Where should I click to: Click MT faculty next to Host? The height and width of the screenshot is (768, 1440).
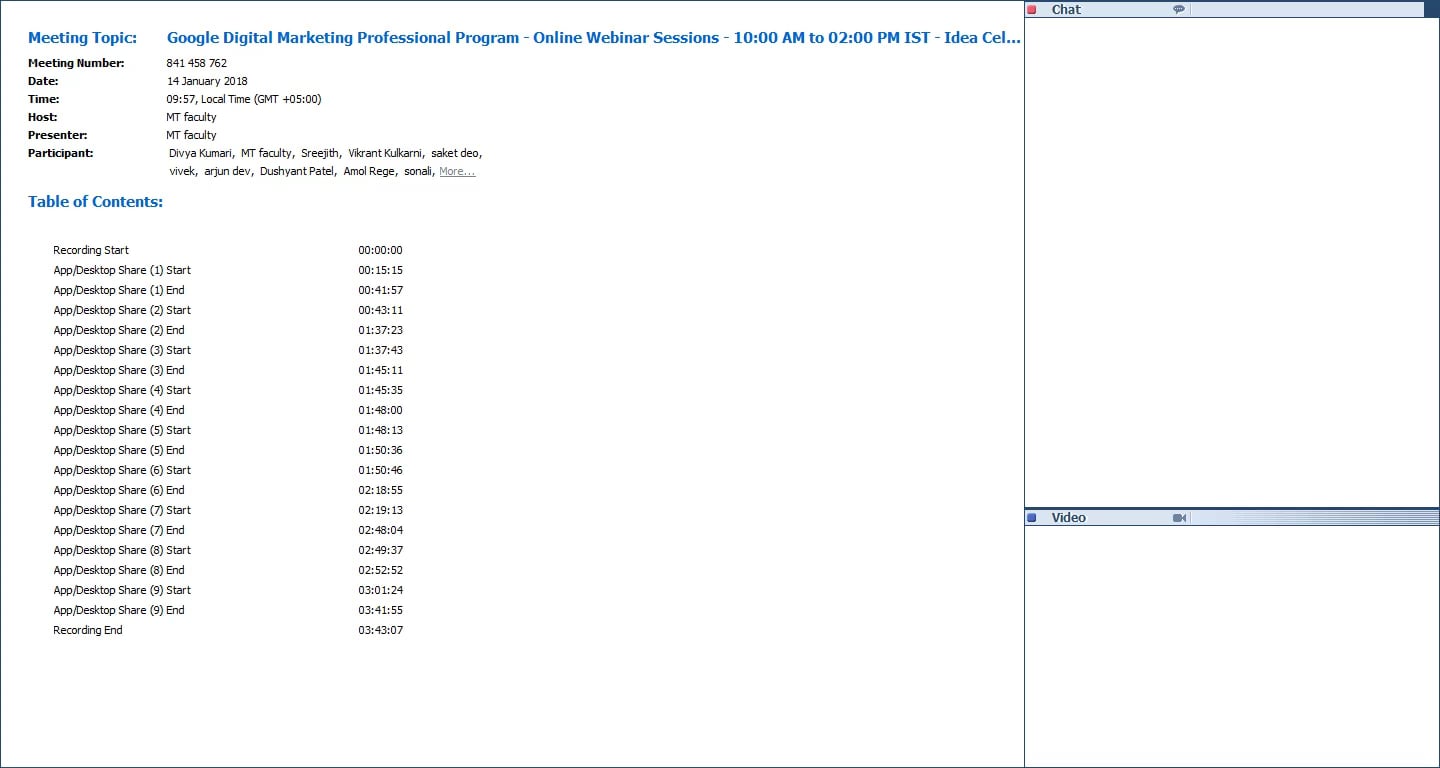point(191,118)
